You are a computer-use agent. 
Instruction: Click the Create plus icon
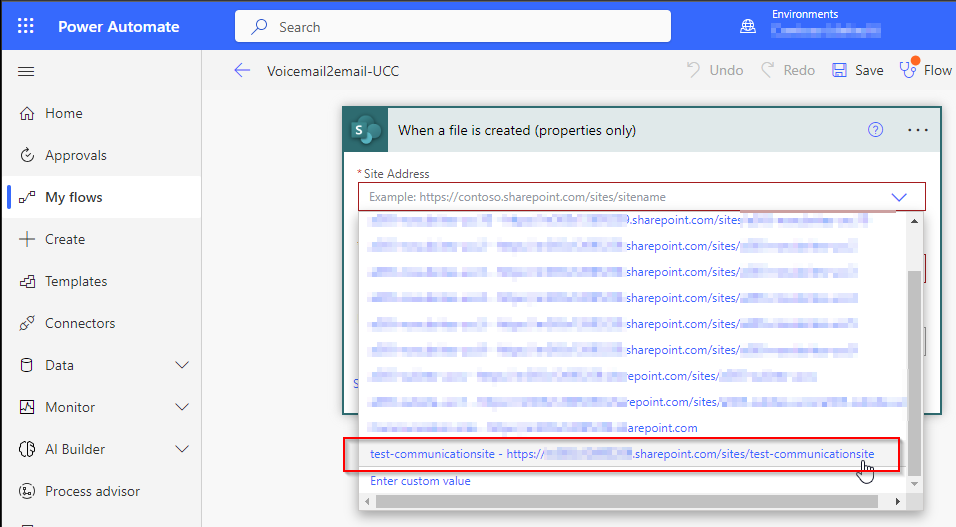27,239
